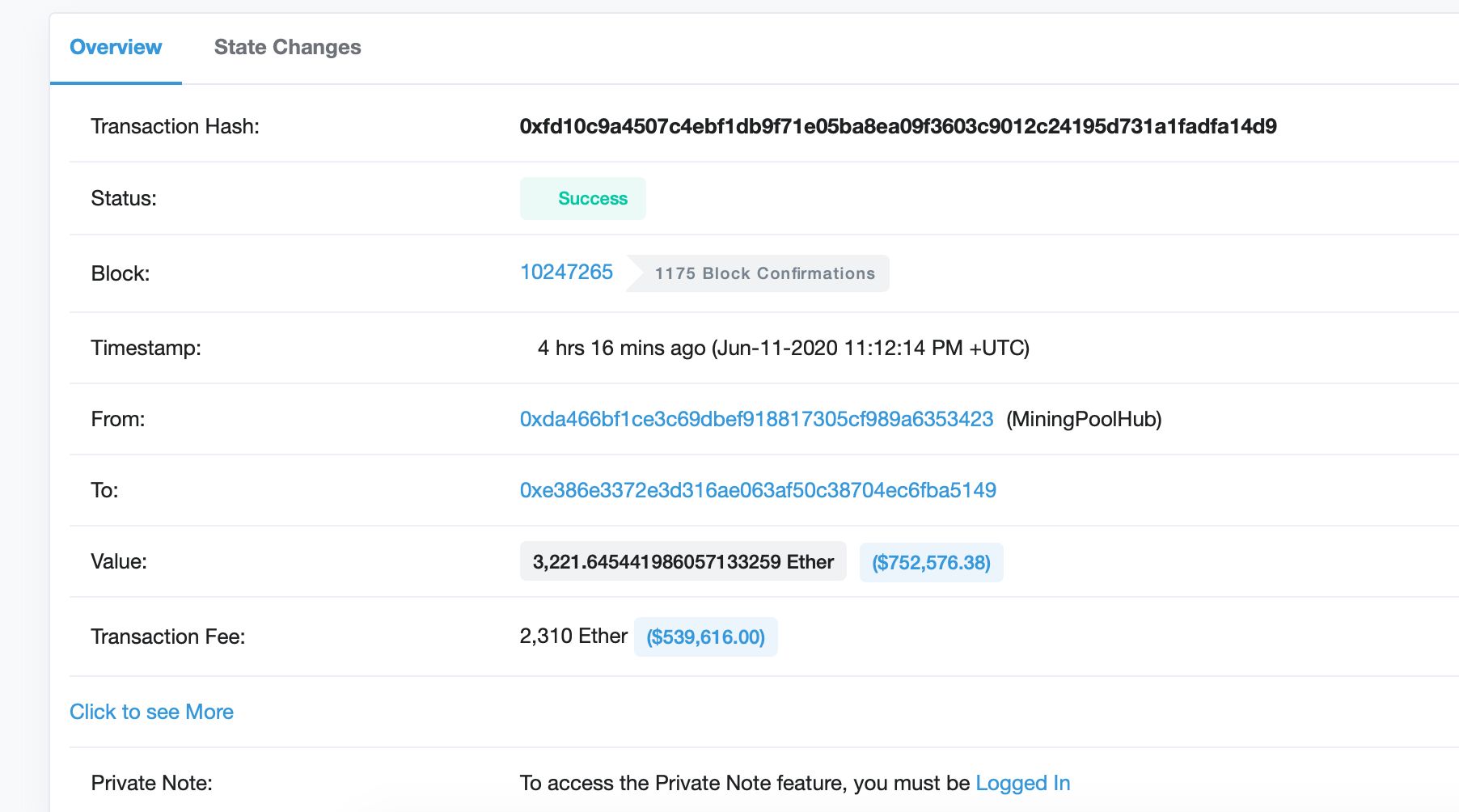
Task: Click the 1175 Block Confirmations badge
Action: click(764, 273)
